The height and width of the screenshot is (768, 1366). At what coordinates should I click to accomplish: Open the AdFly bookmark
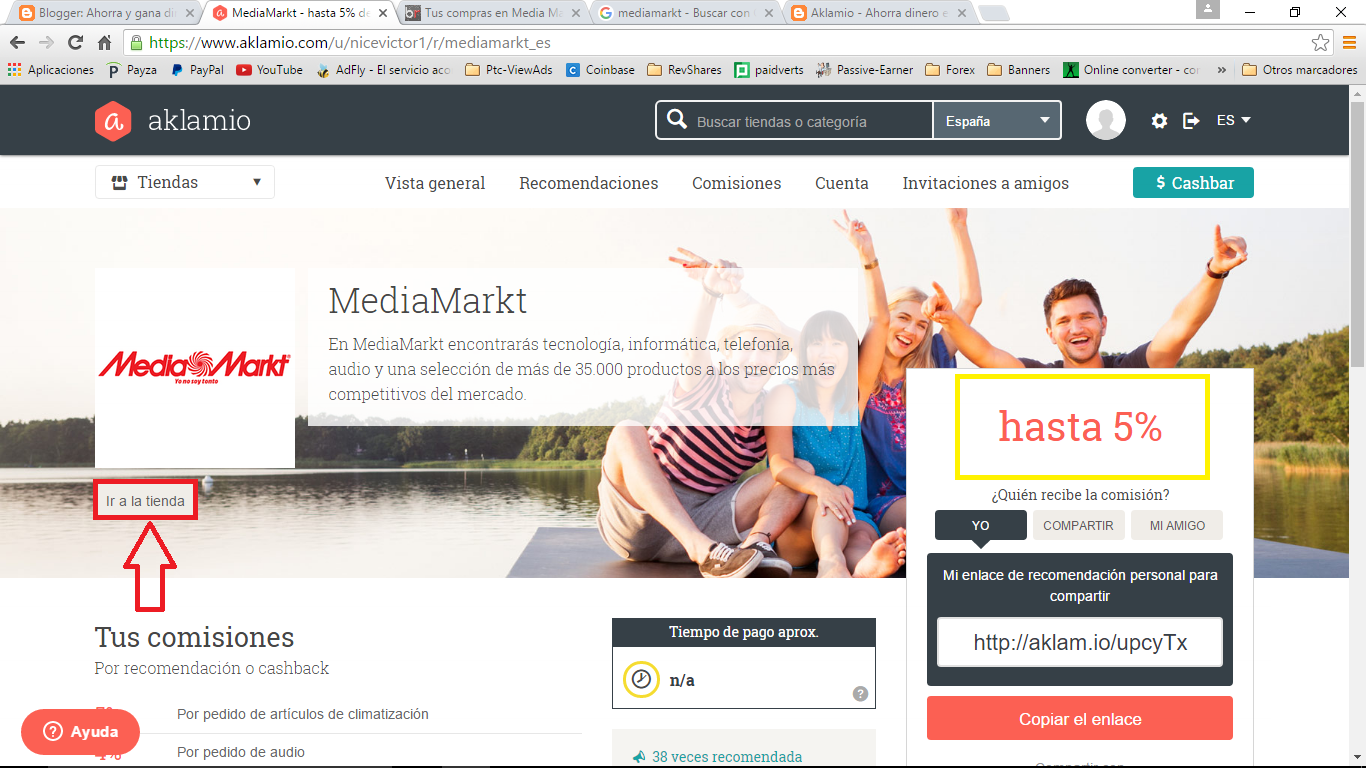coord(384,70)
